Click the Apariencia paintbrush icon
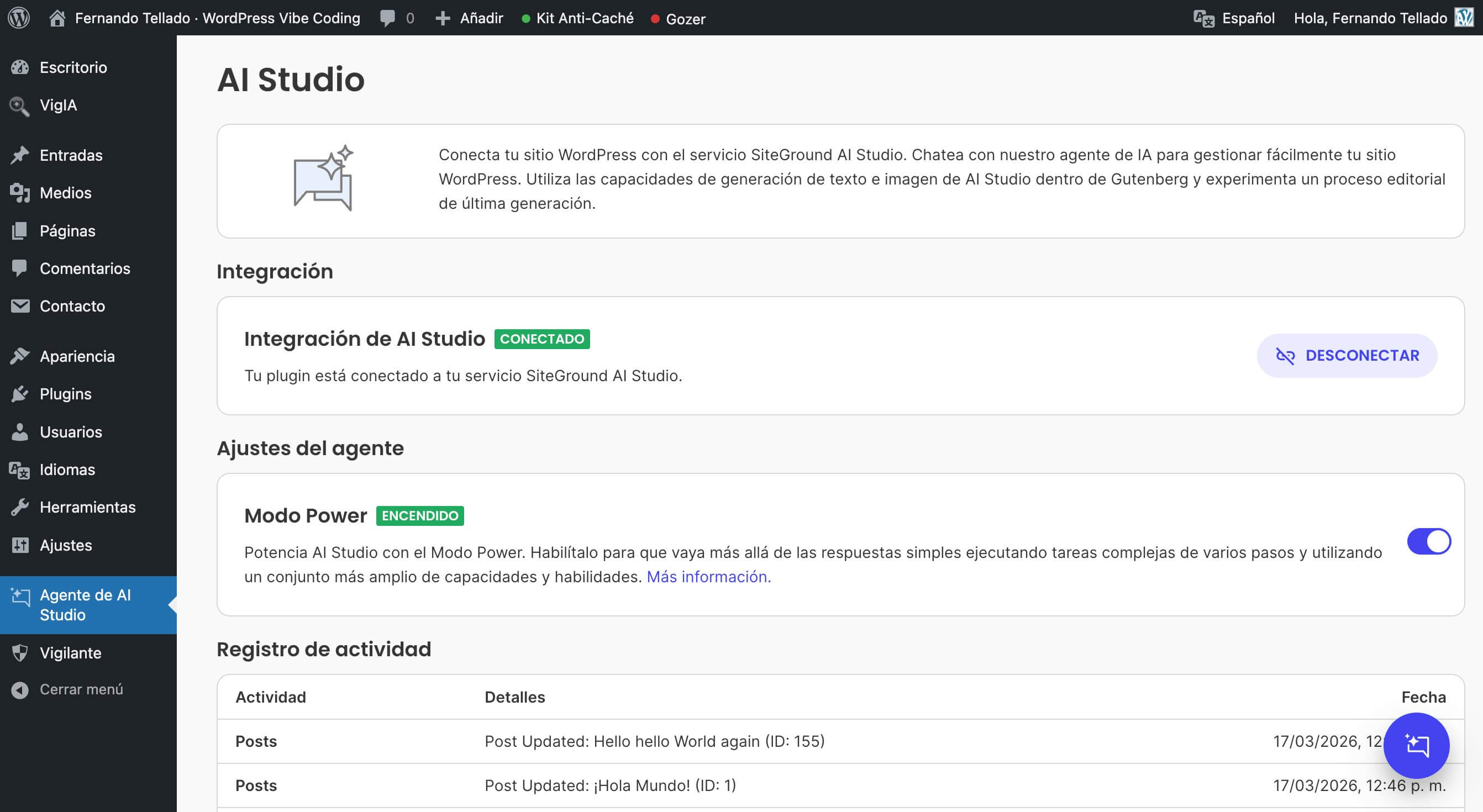 [19, 356]
